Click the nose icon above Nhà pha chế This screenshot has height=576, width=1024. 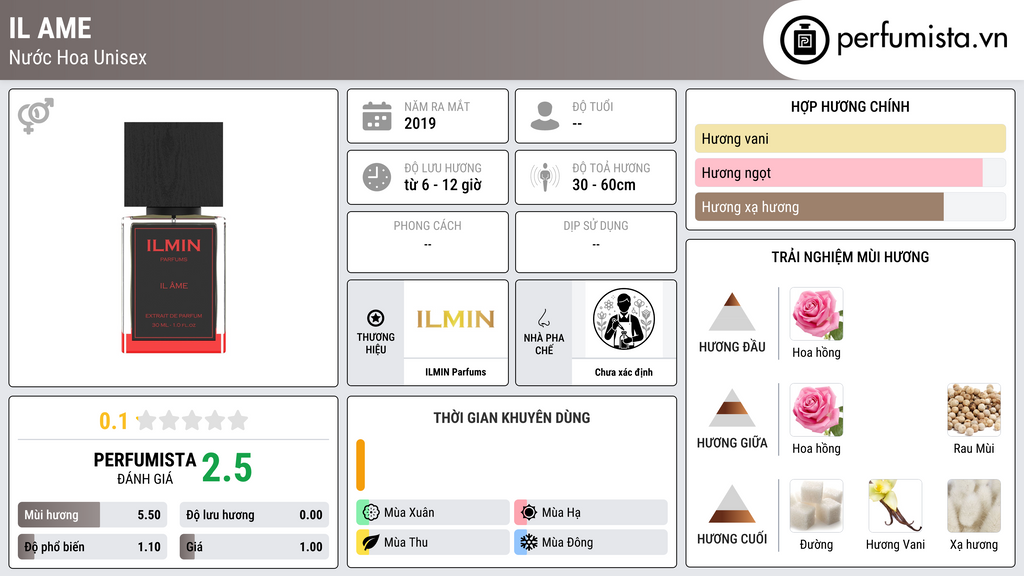543,318
